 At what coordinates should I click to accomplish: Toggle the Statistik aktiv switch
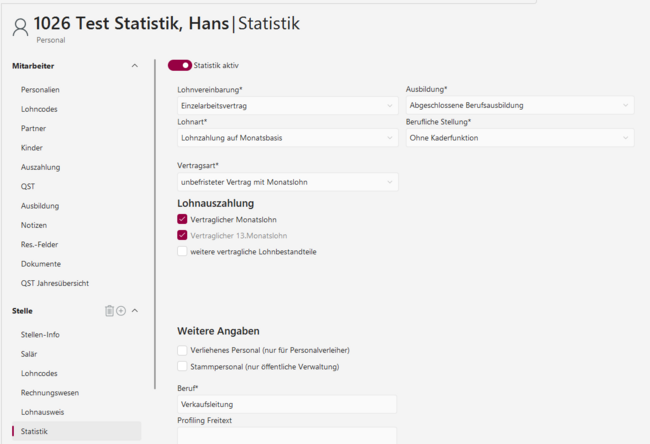pyautogui.click(x=180, y=65)
